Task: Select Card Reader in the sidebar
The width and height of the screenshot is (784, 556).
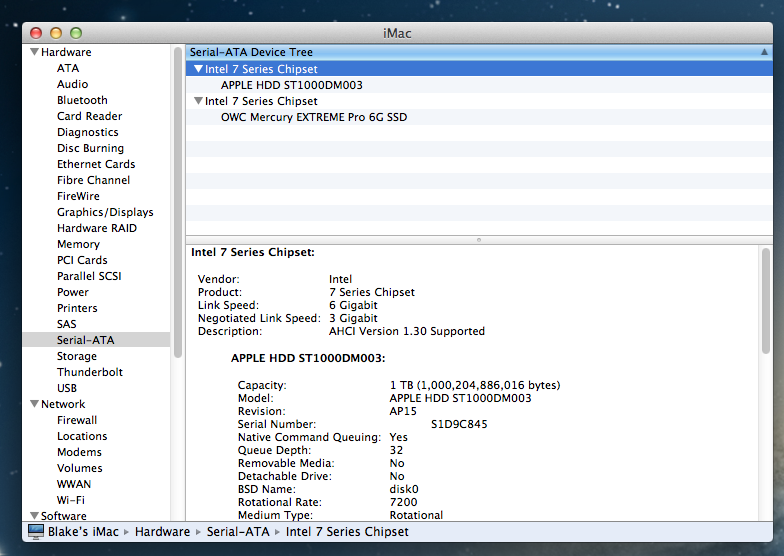Action: [90, 116]
